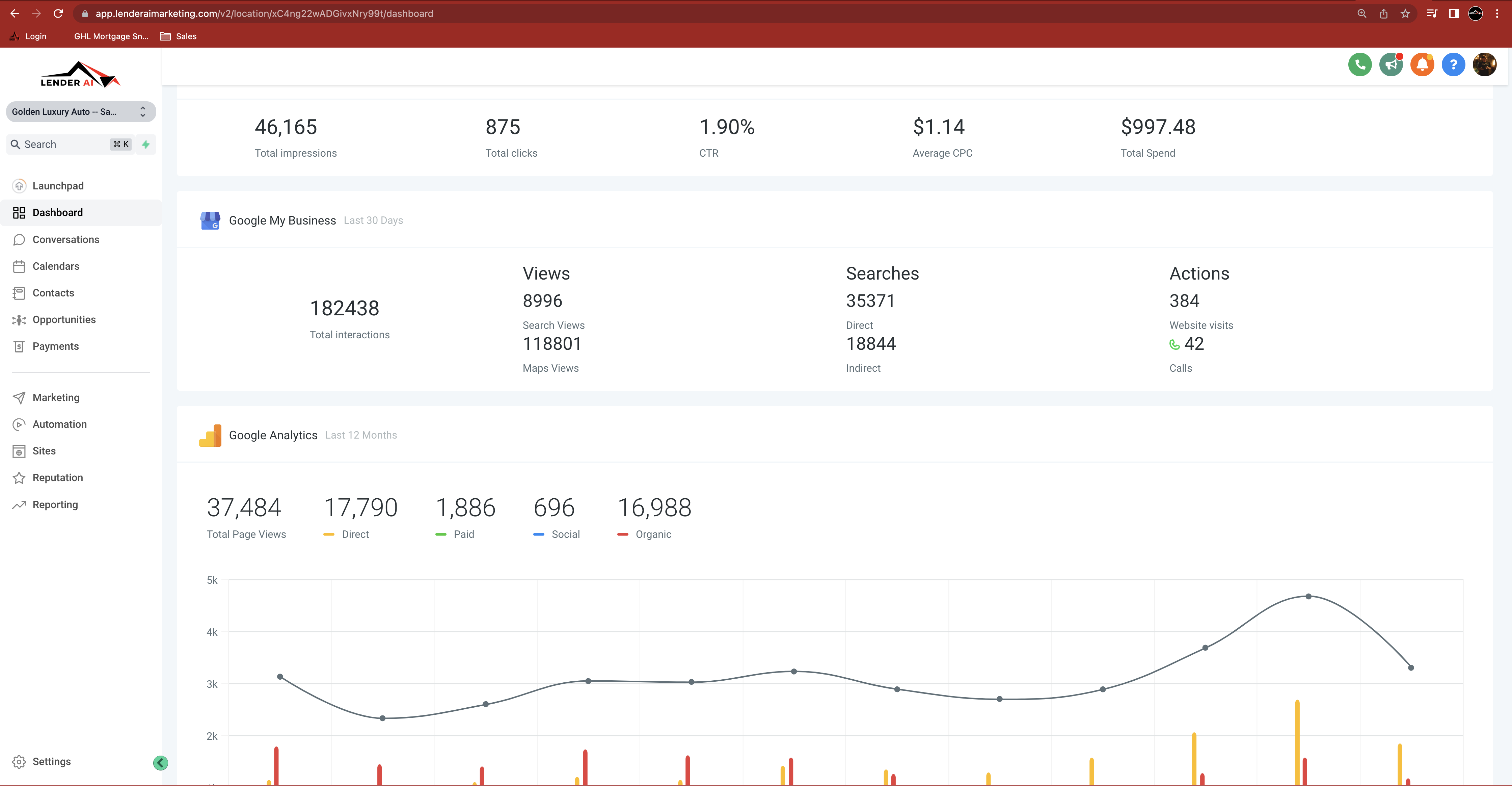Open Reporting in the sidebar
1512x786 pixels.
[x=80, y=505]
